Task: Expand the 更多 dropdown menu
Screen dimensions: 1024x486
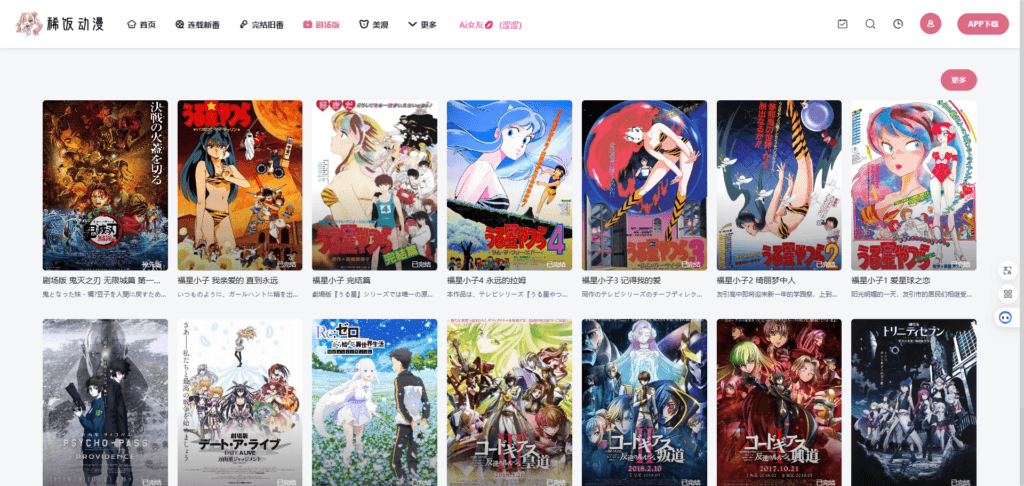Action: (x=423, y=25)
